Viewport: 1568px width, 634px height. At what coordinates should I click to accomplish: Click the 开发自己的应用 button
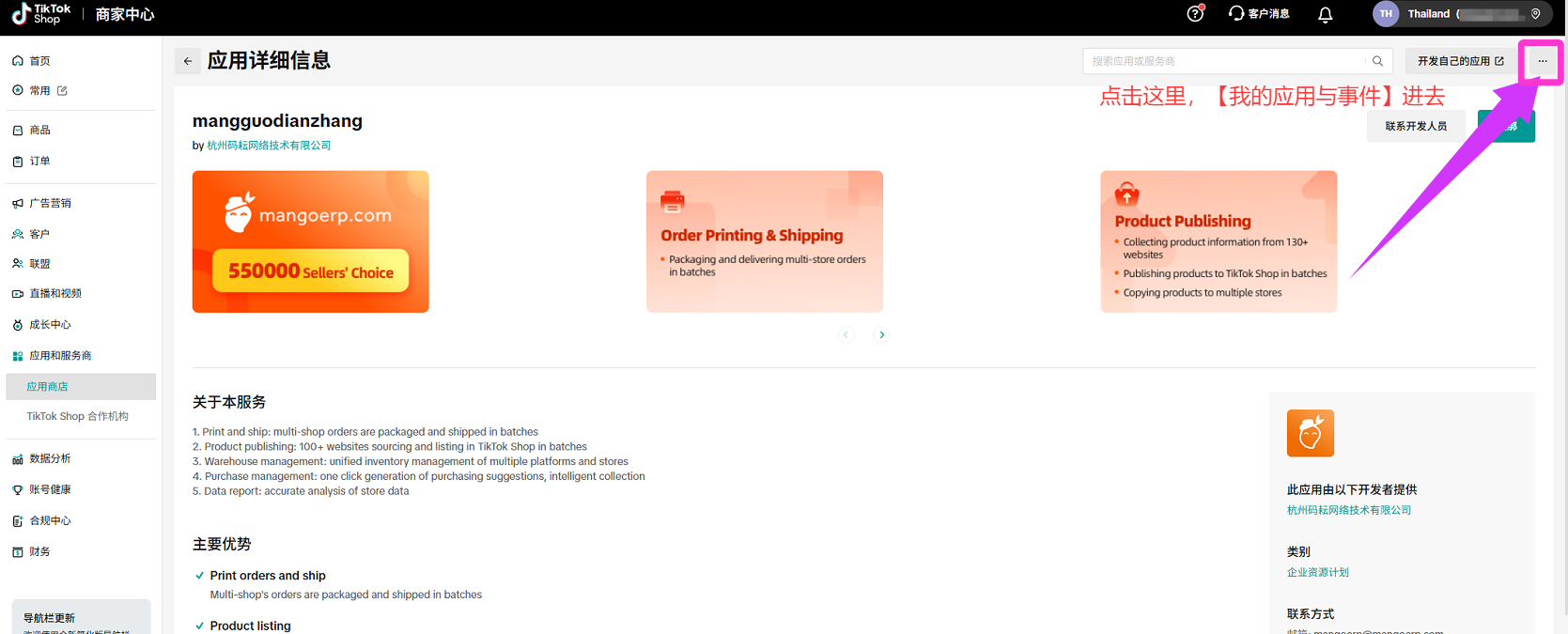(1460, 61)
